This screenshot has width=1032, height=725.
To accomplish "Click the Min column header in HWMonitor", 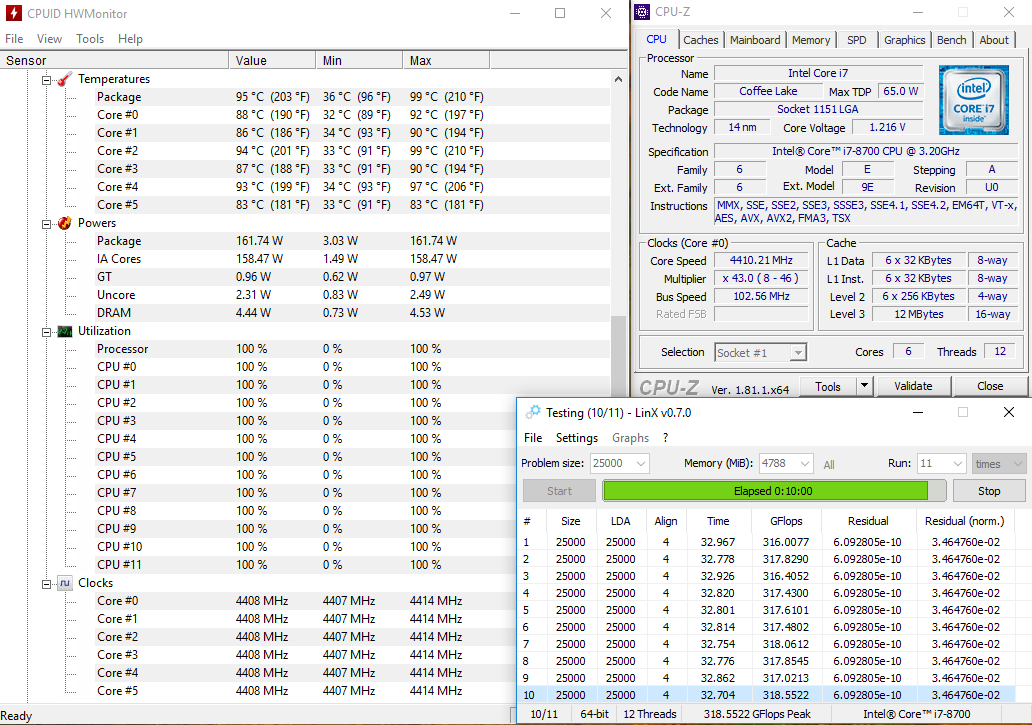I will pyautogui.click(x=359, y=61).
